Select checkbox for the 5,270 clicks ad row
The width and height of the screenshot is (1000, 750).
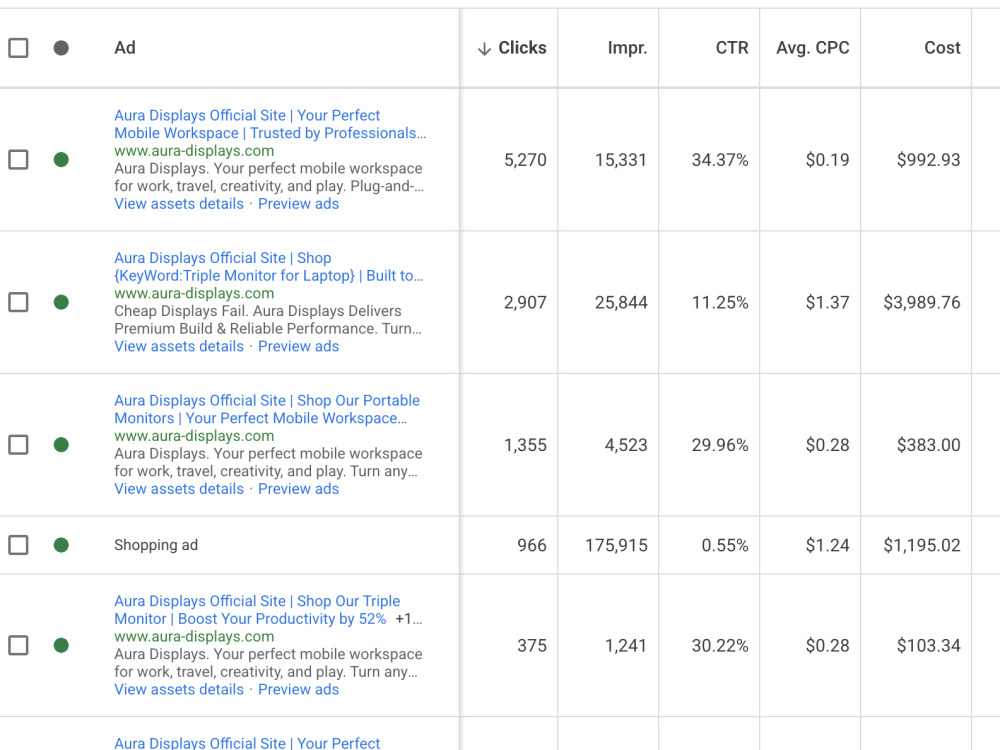(x=18, y=159)
